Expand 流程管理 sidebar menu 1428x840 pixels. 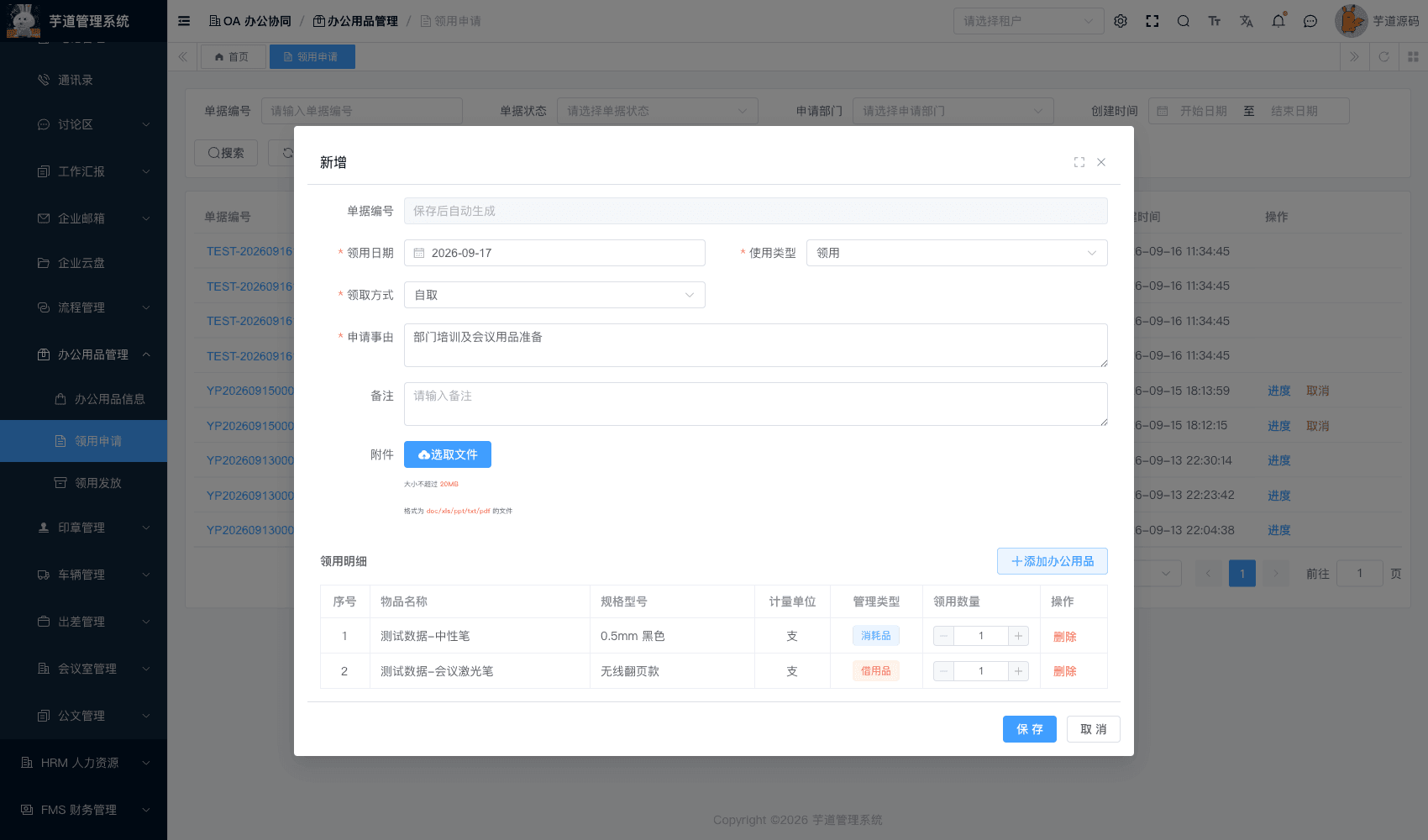click(x=84, y=307)
